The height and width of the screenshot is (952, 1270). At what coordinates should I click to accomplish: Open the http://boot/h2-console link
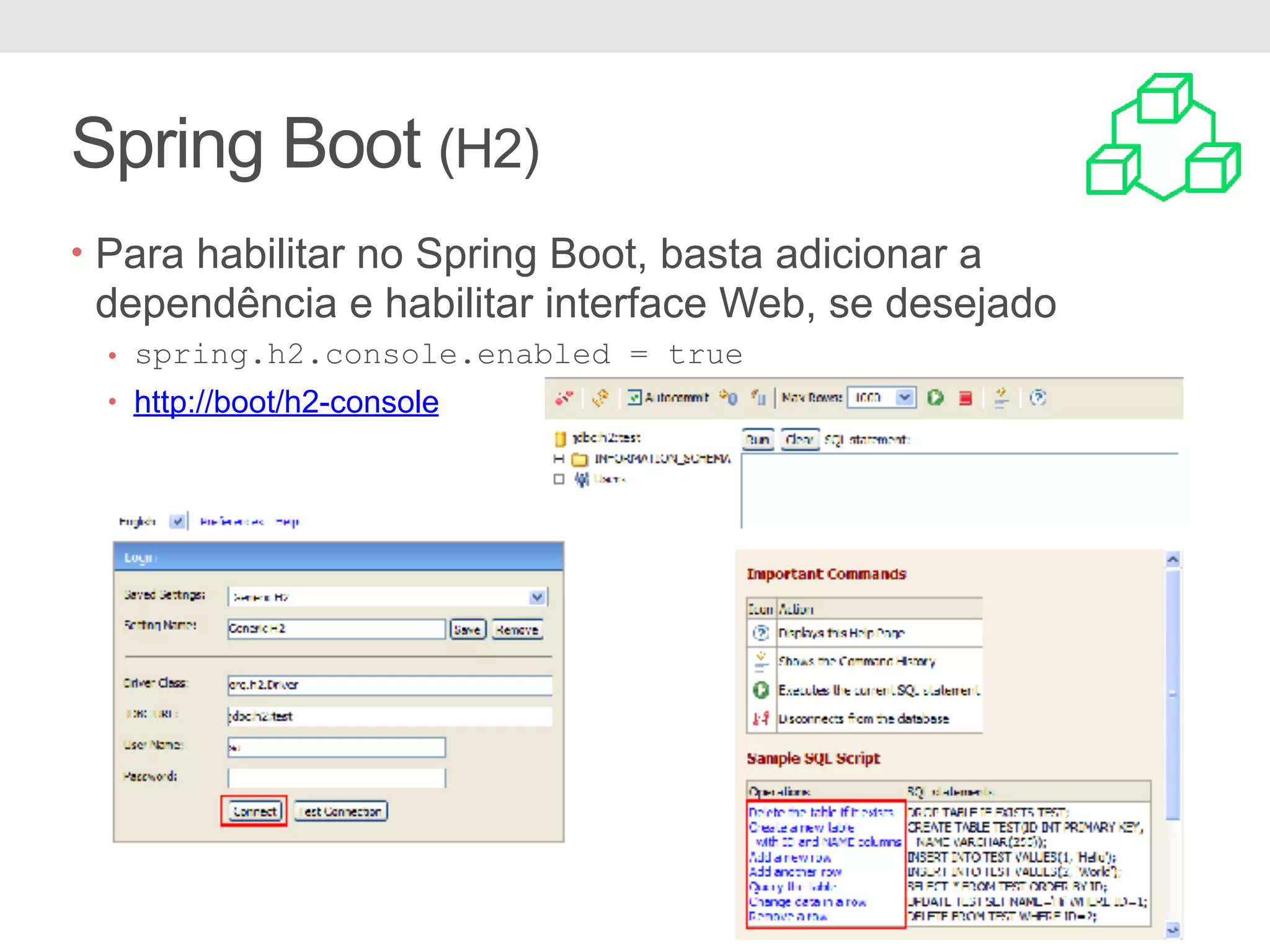(286, 402)
